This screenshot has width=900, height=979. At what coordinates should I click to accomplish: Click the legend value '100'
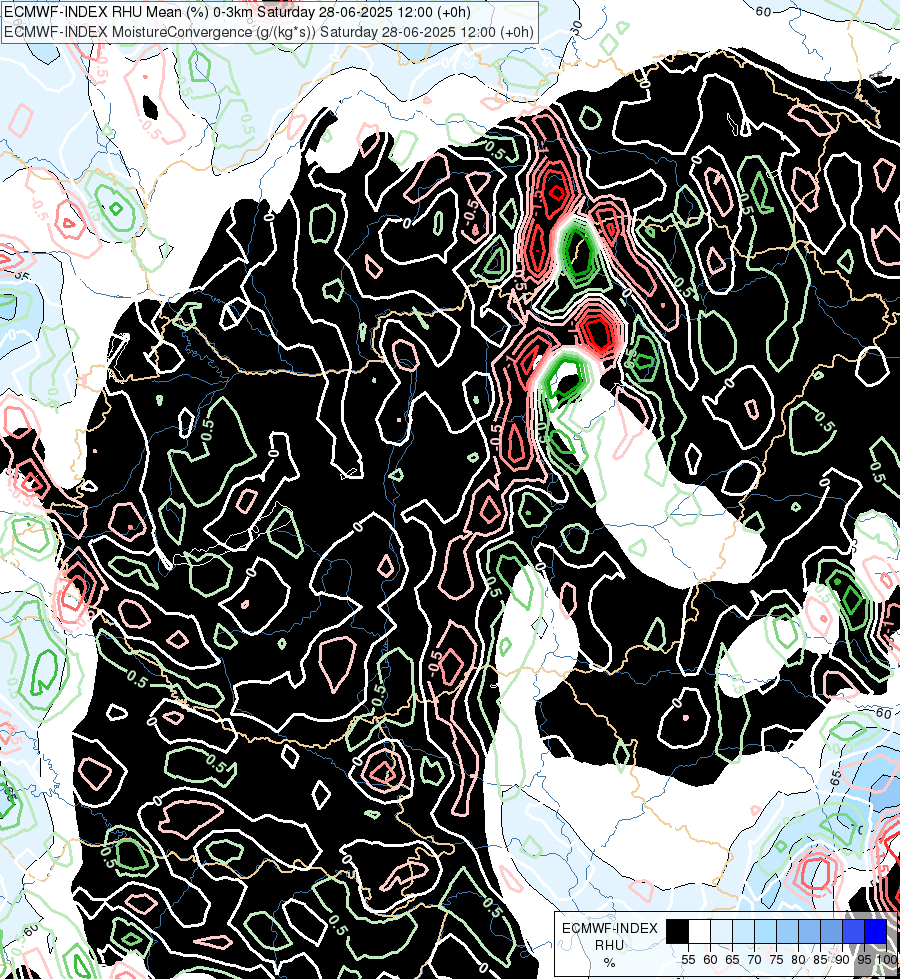click(x=887, y=960)
